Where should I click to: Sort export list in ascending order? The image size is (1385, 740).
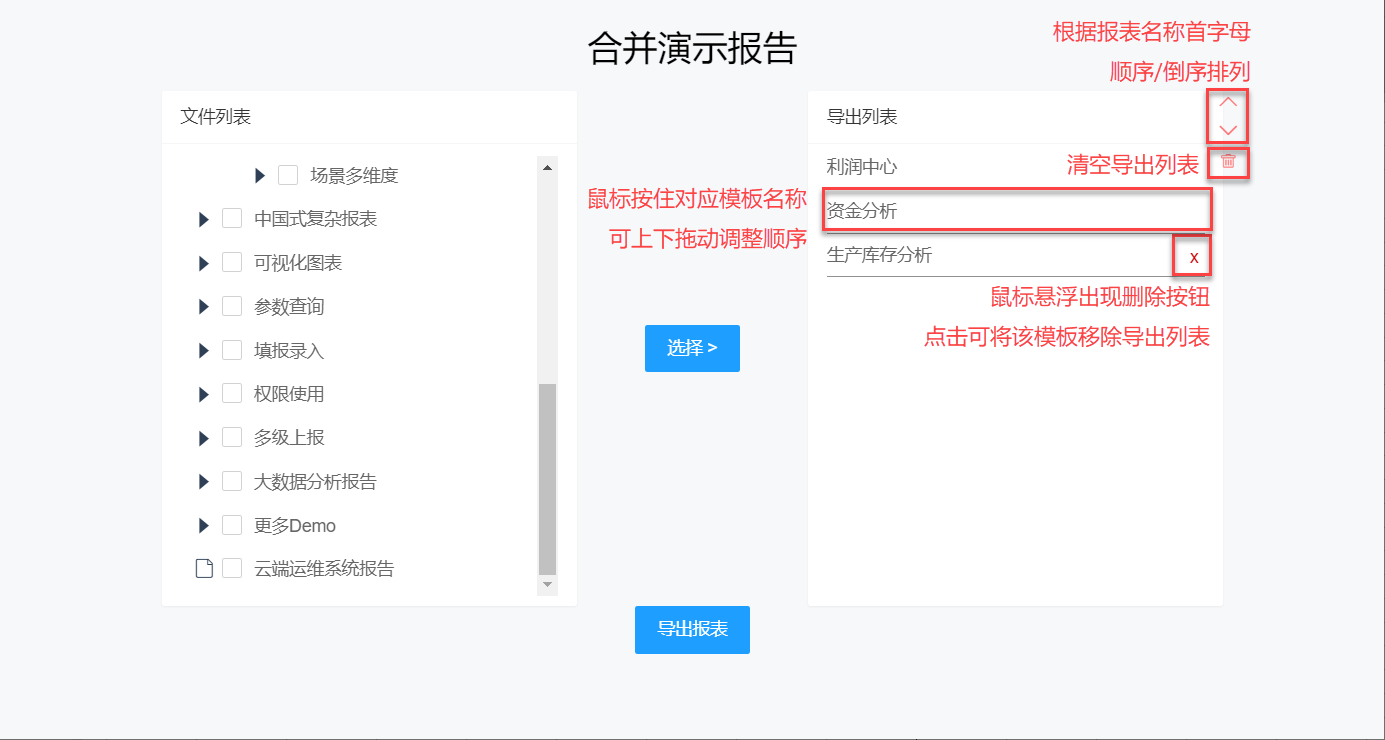click(1228, 102)
